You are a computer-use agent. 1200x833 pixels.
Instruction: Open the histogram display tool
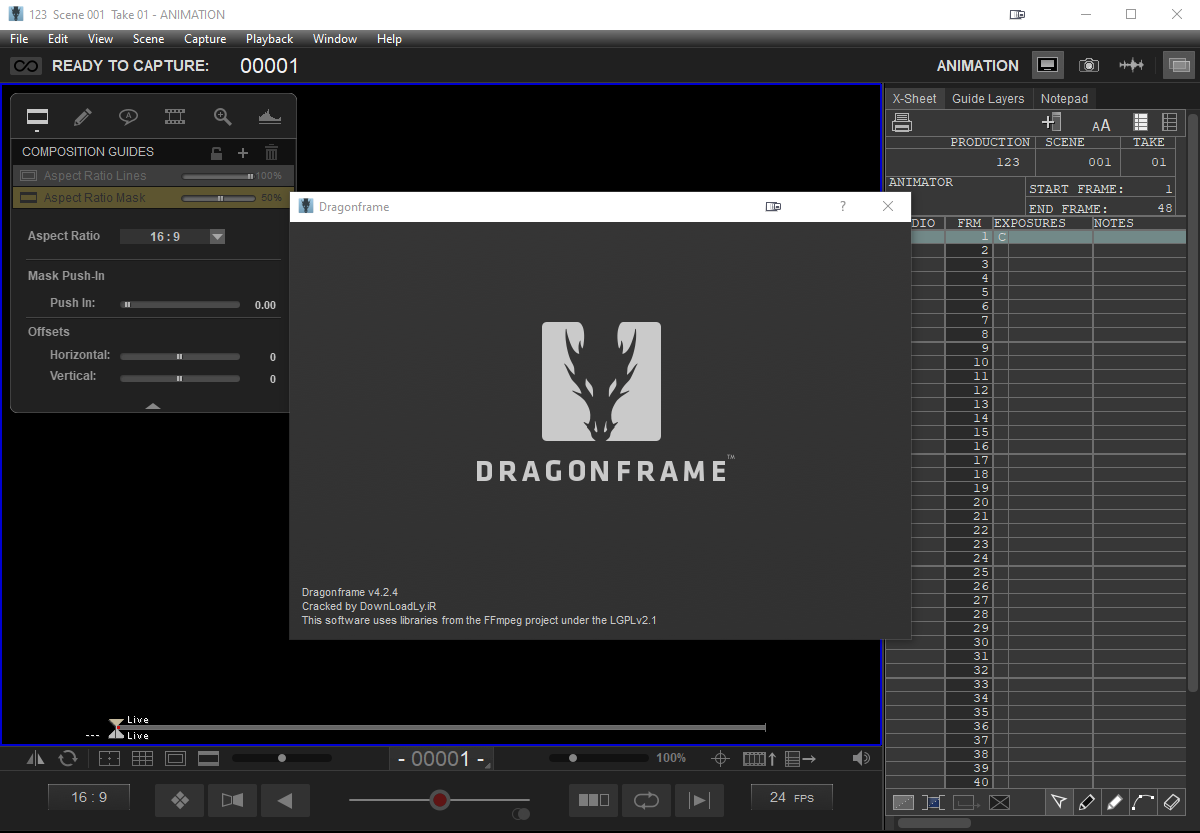[268, 116]
